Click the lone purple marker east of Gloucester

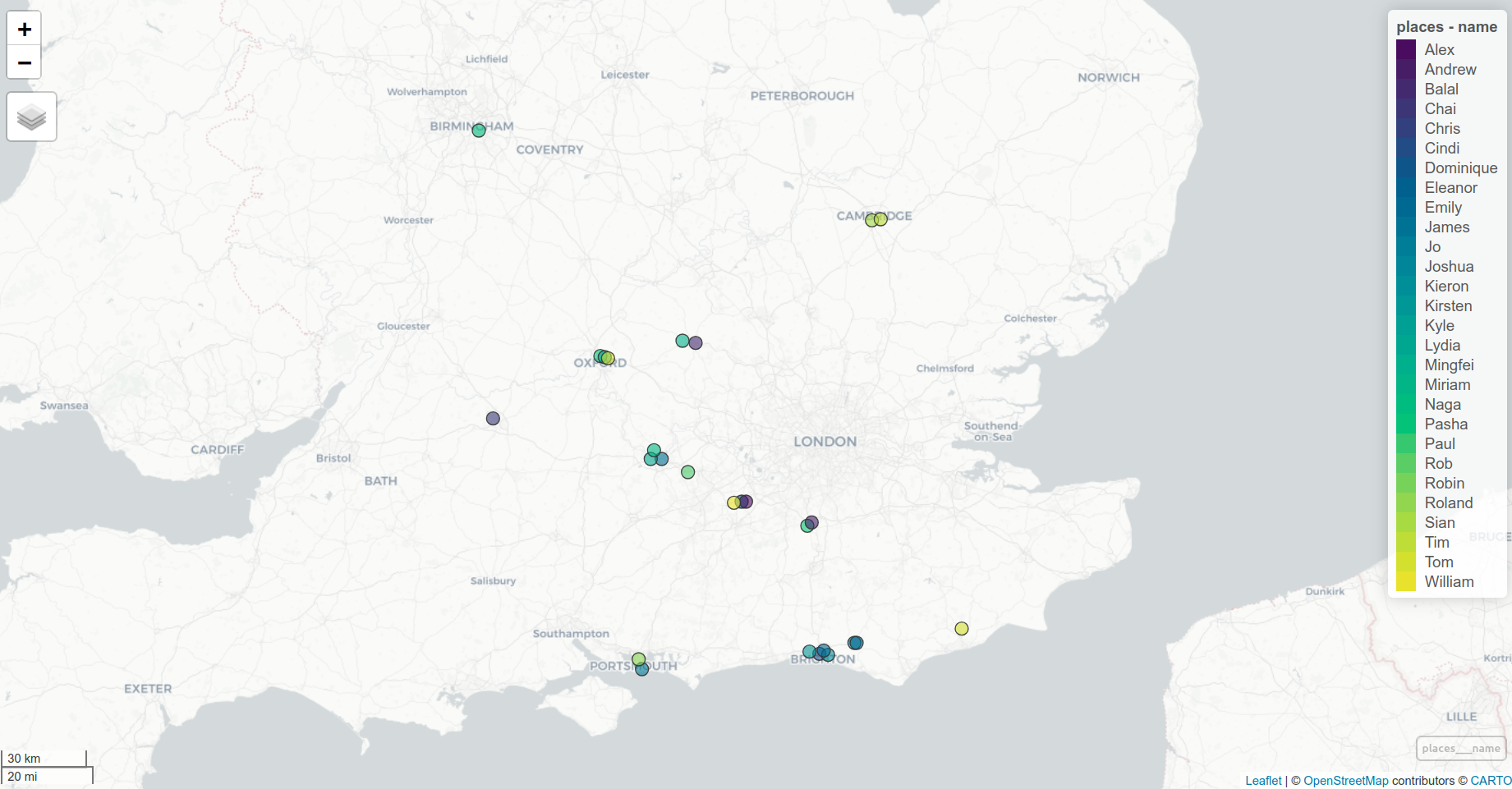[x=493, y=419]
